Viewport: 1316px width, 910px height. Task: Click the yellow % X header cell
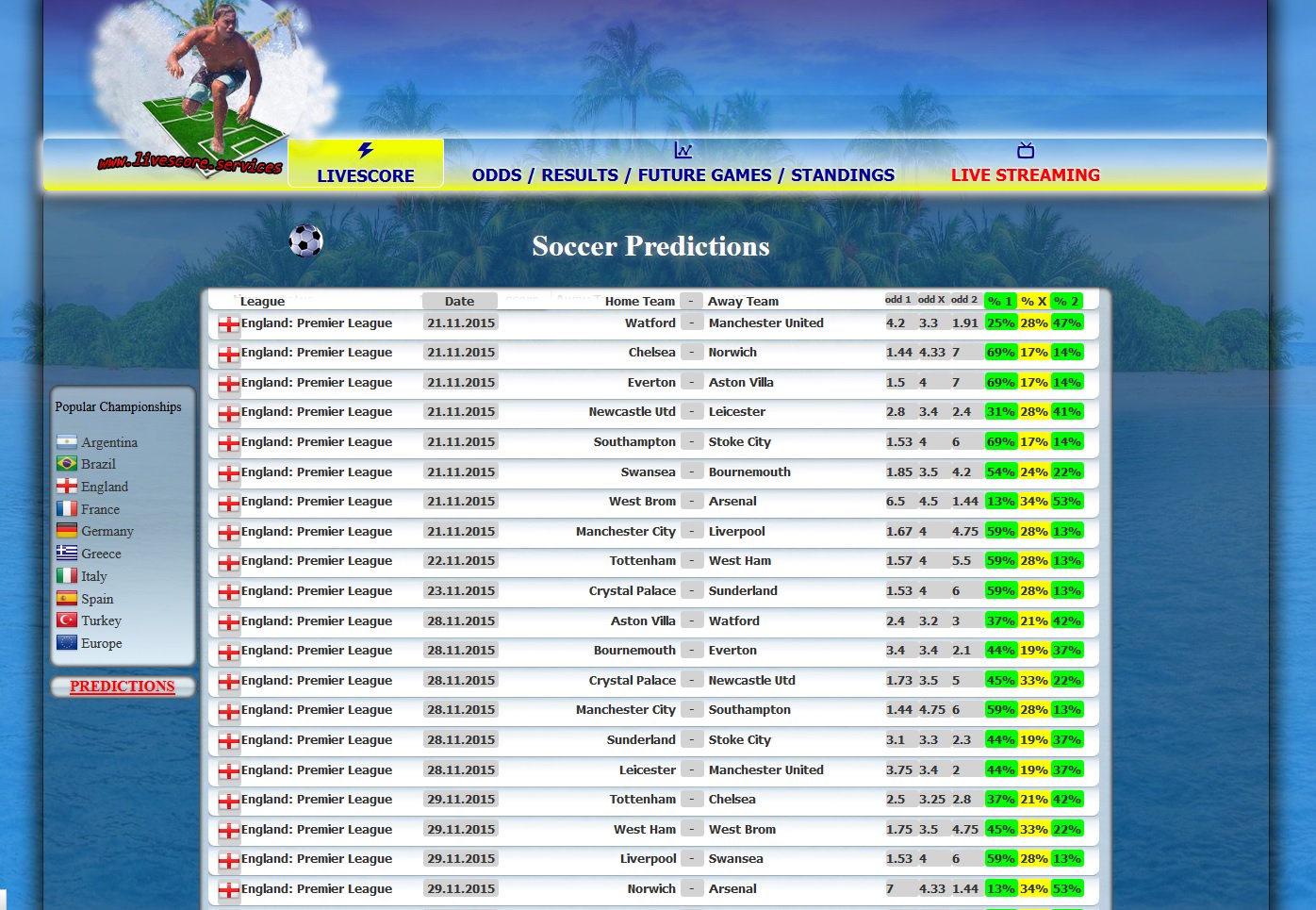click(x=1034, y=302)
